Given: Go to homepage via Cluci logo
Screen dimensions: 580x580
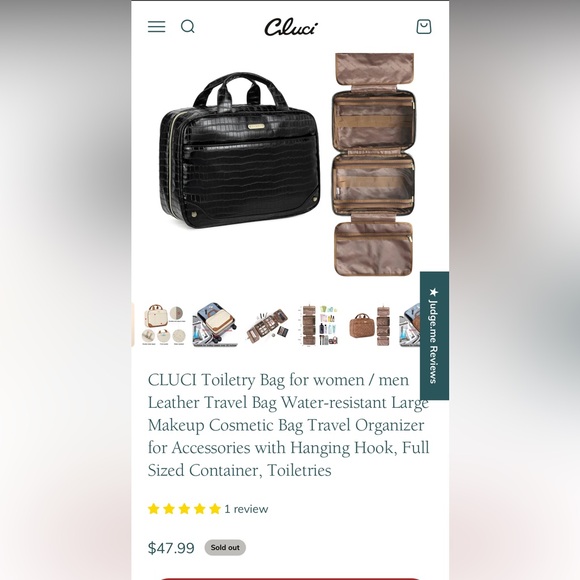Looking at the screenshot, I should (291, 27).
